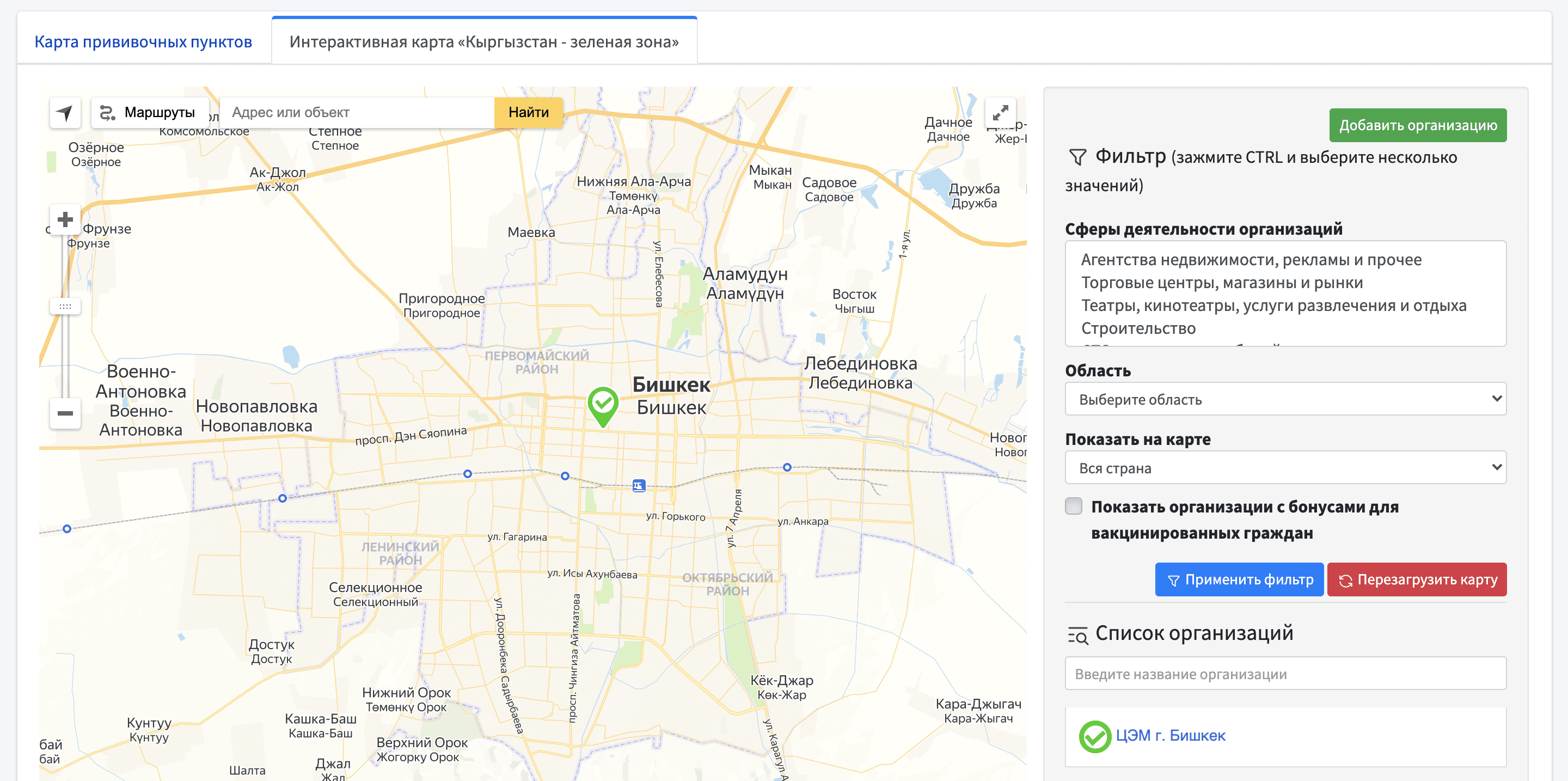Open the Показать на карте dropdown
Image resolution: width=1568 pixels, height=781 pixels.
1285,467
